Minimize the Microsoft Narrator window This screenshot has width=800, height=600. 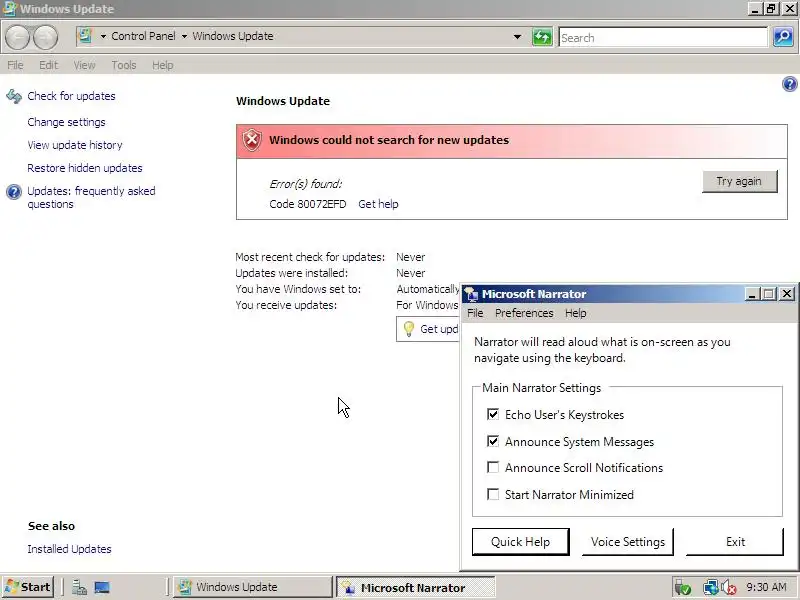(x=751, y=294)
